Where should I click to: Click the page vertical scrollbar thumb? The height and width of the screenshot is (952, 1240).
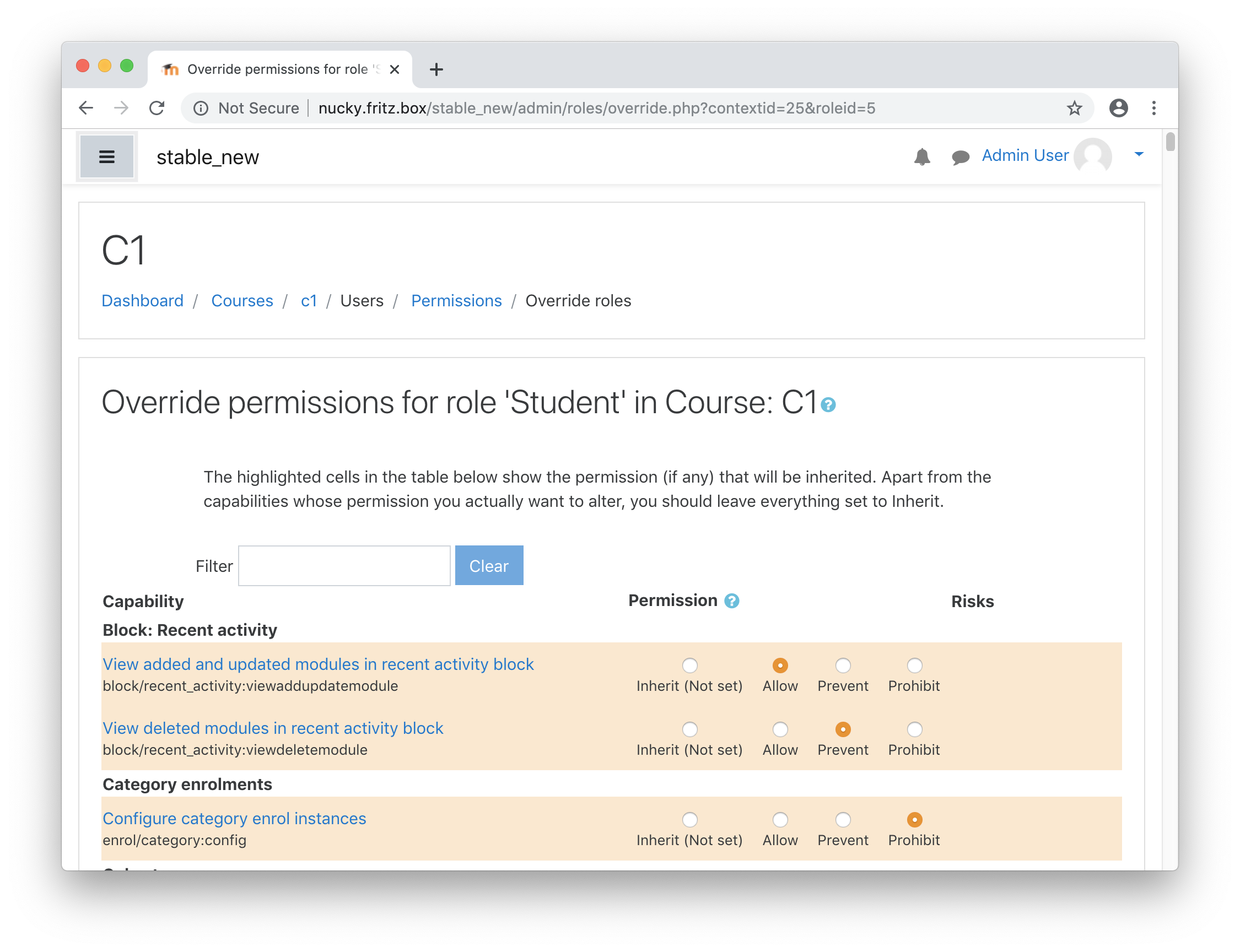[1169, 142]
